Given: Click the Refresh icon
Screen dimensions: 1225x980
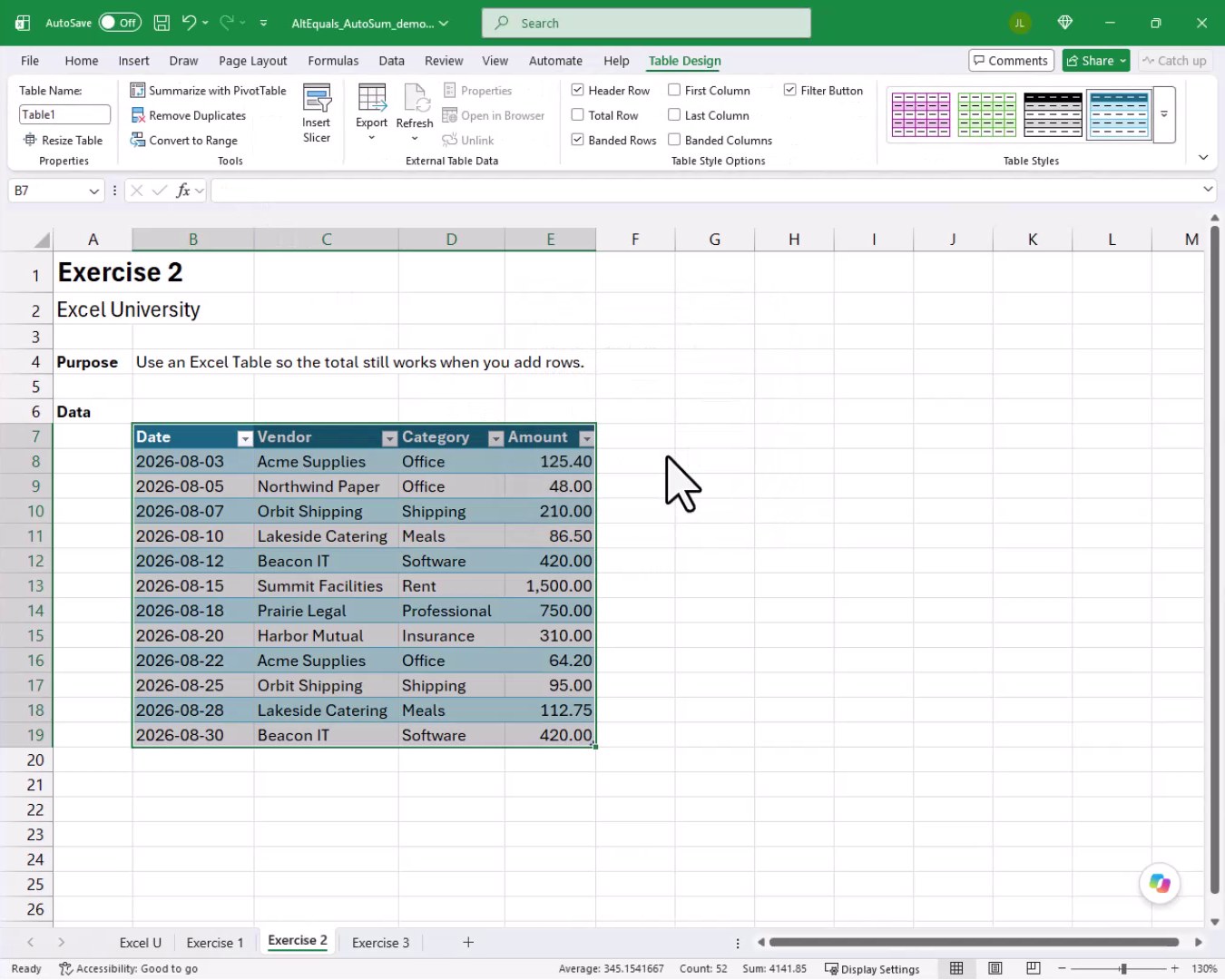Looking at the screenshot, I should [x=415, y=98].
